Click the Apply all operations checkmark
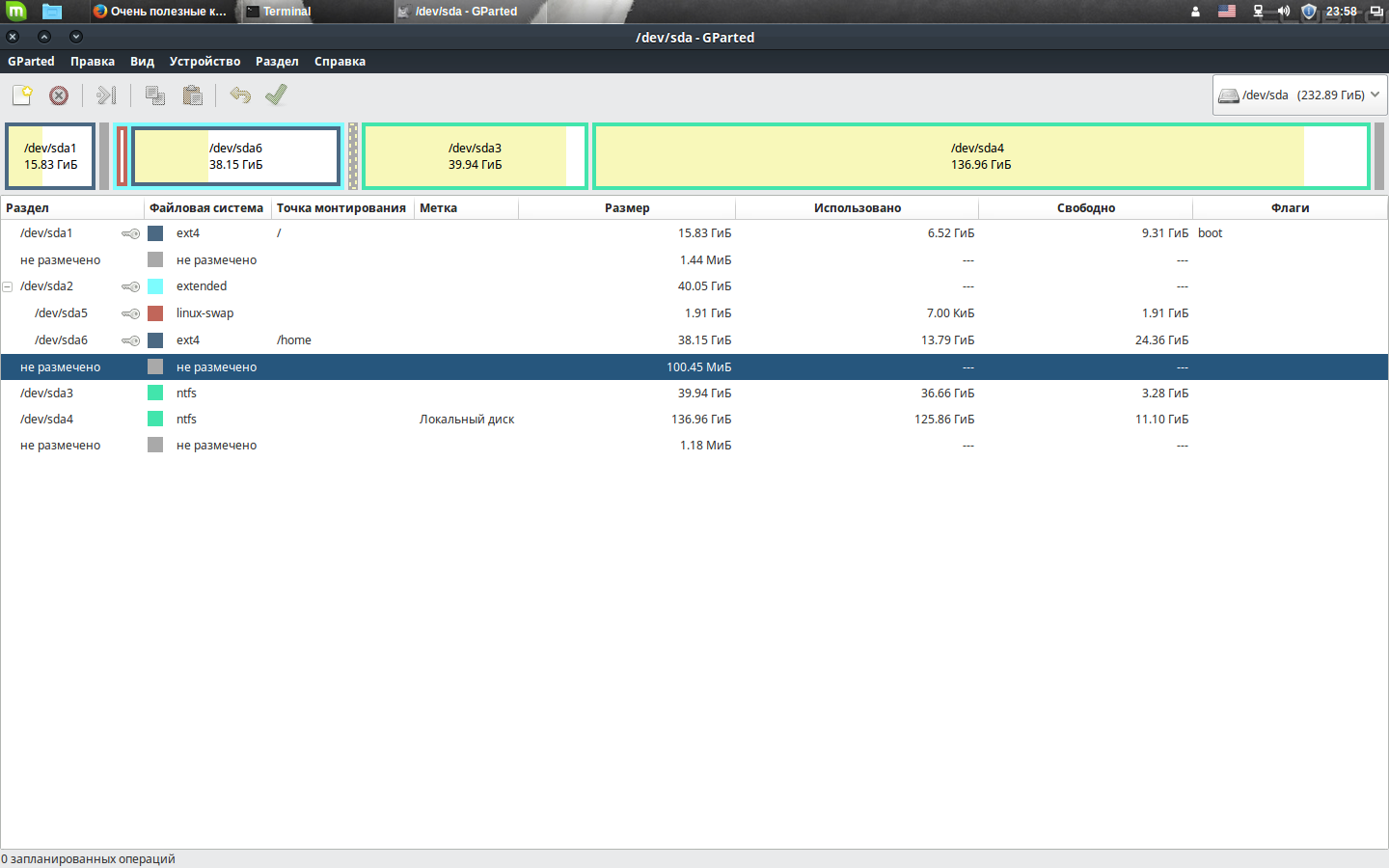 click(276, 95)
